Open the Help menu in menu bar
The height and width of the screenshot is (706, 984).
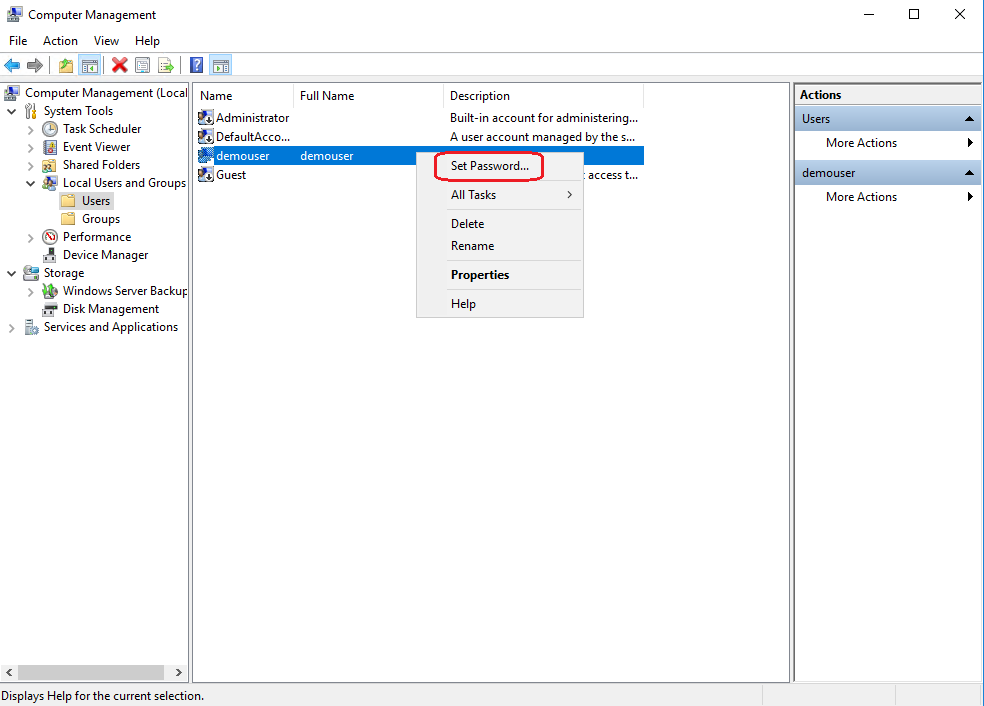click(147, 41)
